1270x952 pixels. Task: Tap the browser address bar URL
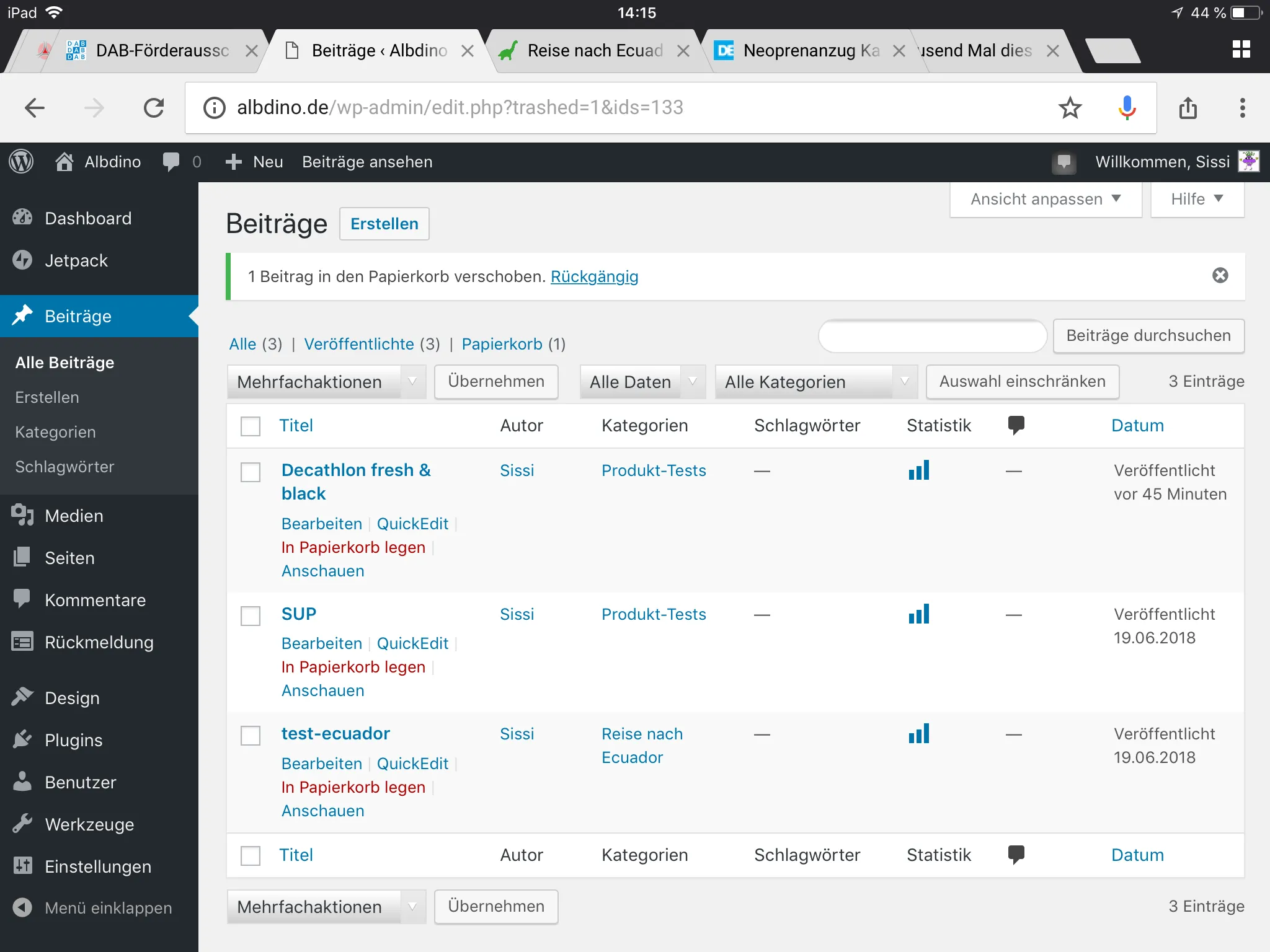pyautogui.click(x=460, y=108)
